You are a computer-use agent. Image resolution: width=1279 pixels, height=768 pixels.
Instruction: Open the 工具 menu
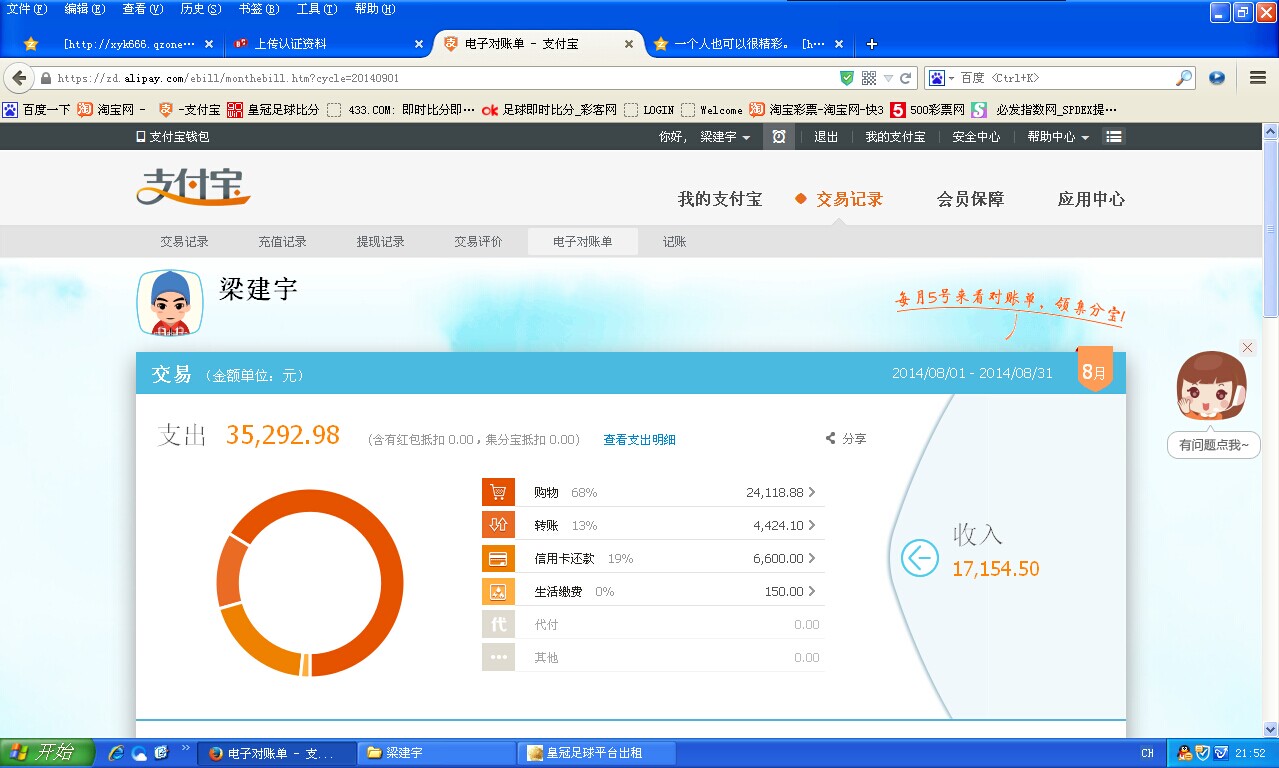click(316, 9)
